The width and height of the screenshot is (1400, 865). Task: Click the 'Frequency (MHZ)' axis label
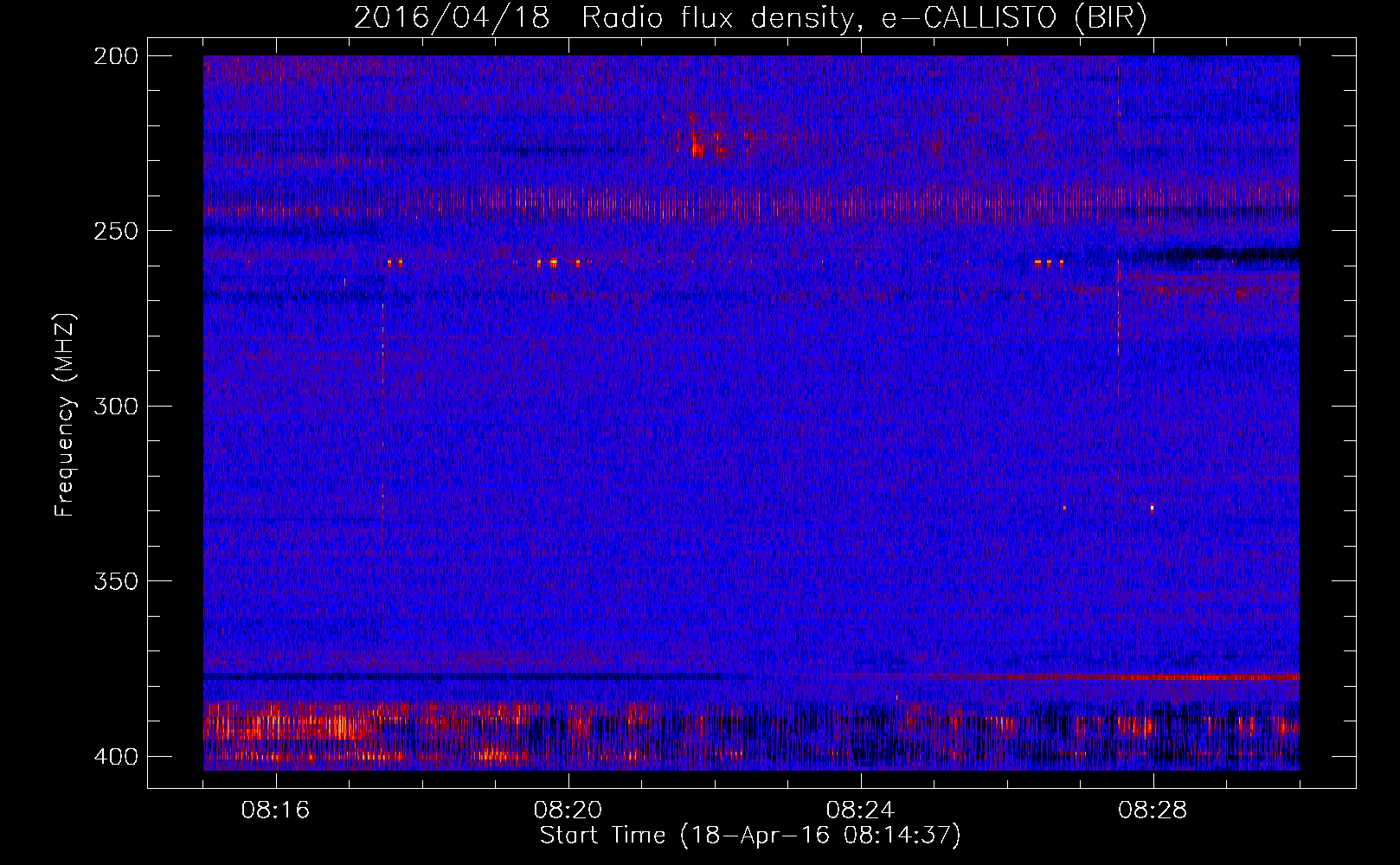click(65, 415)
